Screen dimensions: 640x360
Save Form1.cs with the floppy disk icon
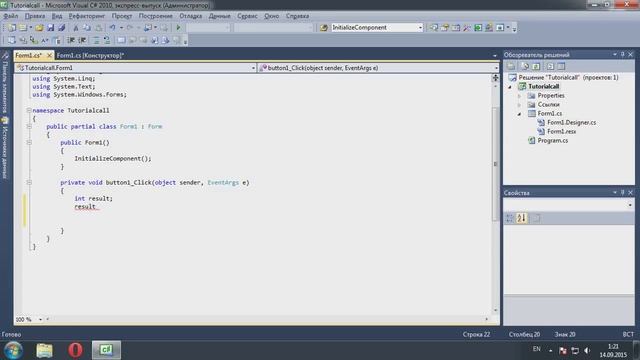point(51,28)
